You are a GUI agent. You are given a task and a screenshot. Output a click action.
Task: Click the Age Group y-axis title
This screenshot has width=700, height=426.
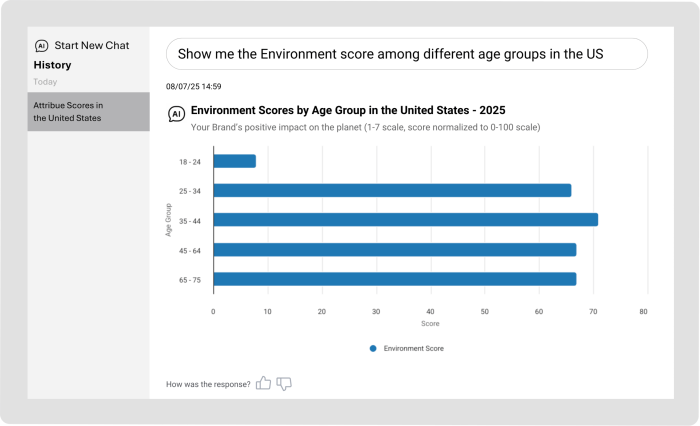[170, 220]
